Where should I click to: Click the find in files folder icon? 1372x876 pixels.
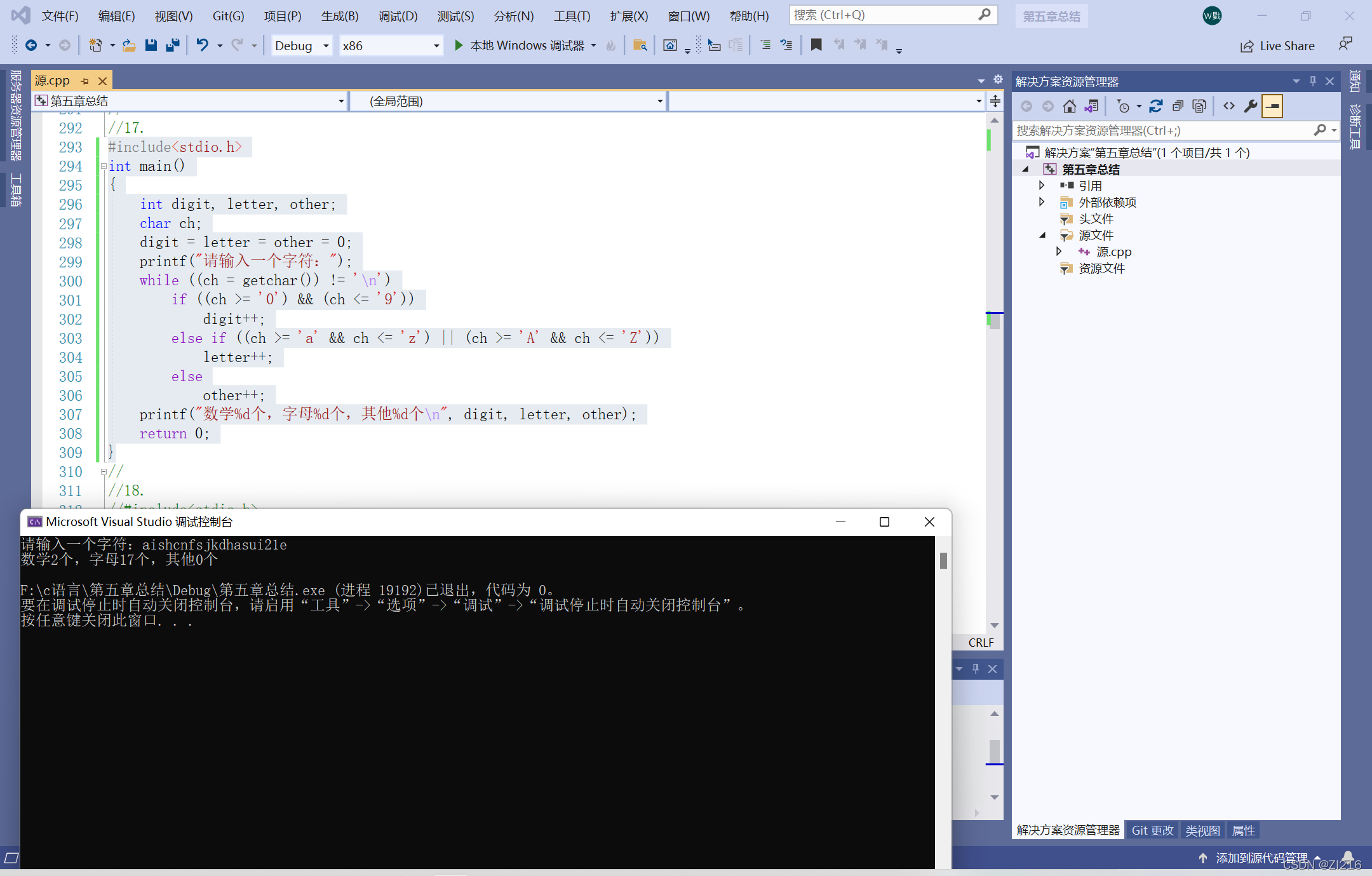click(640, 45)
